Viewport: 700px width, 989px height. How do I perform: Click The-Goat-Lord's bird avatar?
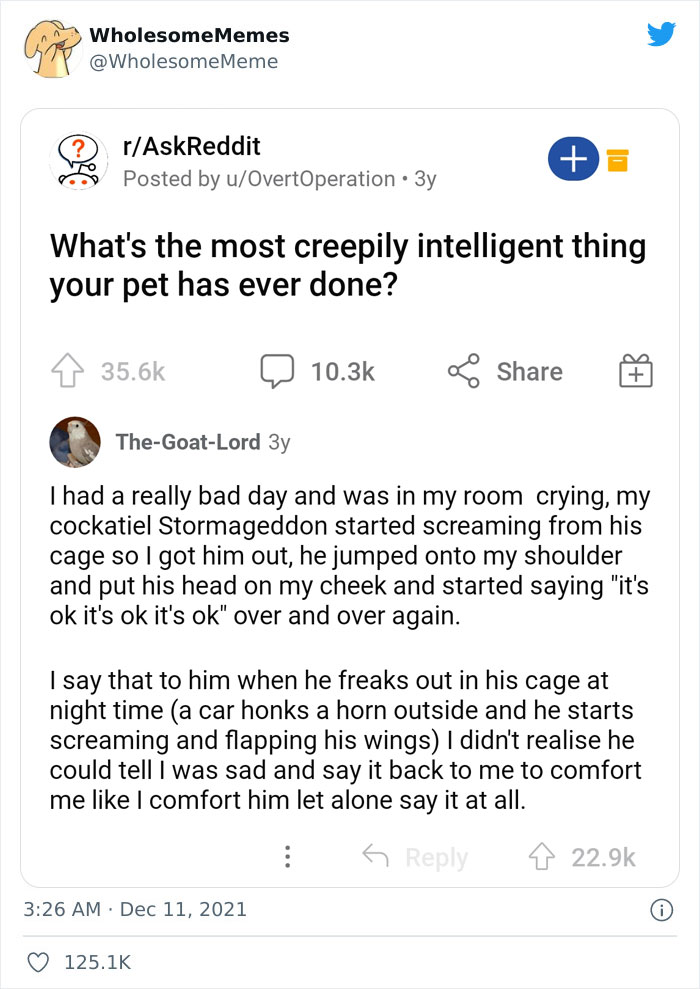75,442
